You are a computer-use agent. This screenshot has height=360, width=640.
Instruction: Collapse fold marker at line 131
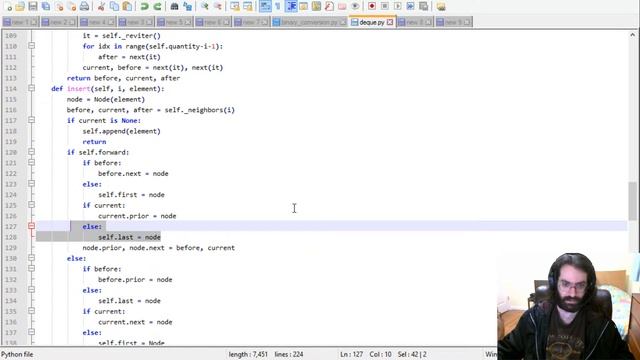(x=31, y=269)
